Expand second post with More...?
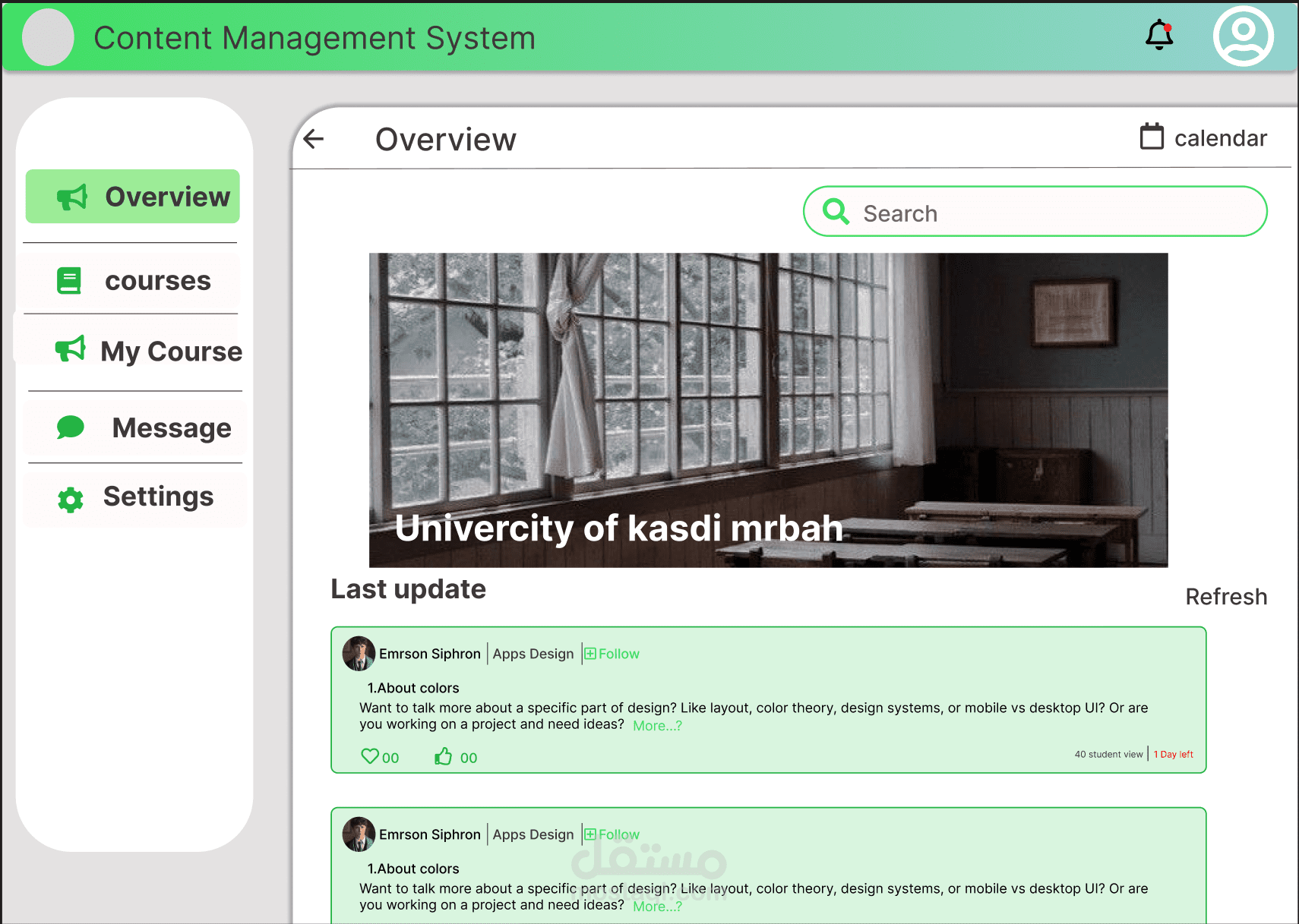The height and width of the screenshot is (924, 1299). click(x=658, y=907)
